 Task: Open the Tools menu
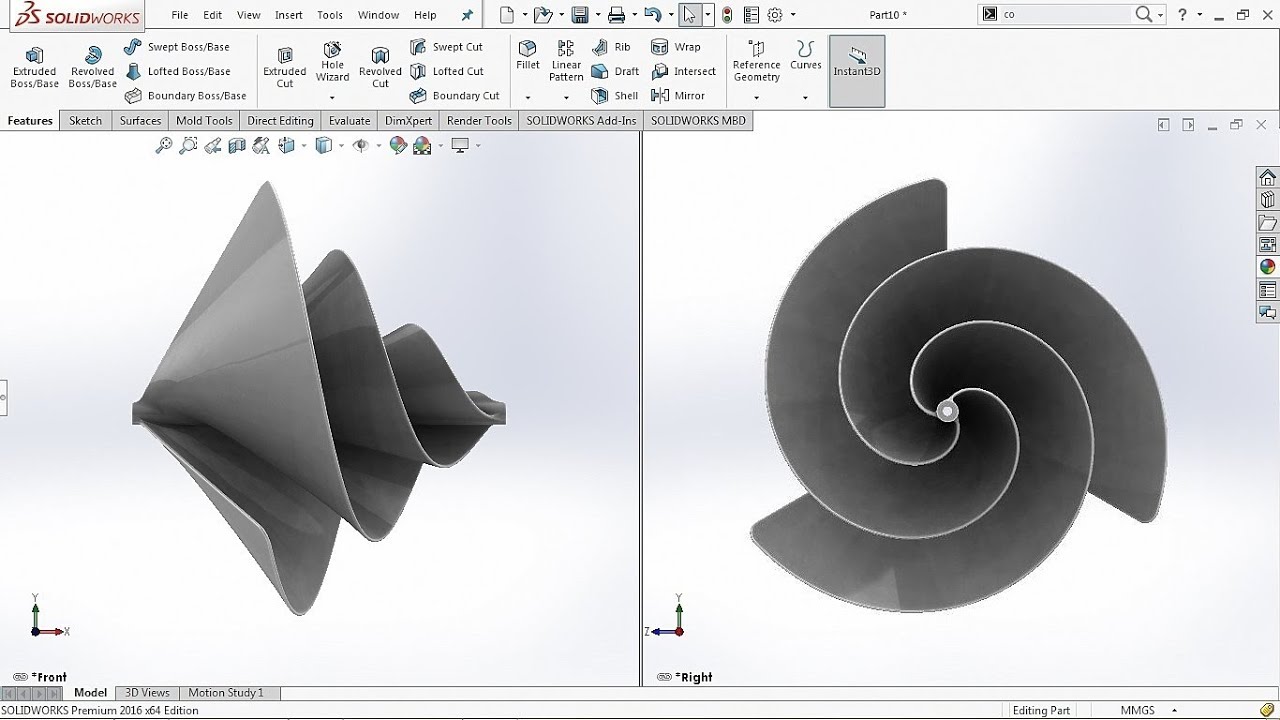point(330,15)
